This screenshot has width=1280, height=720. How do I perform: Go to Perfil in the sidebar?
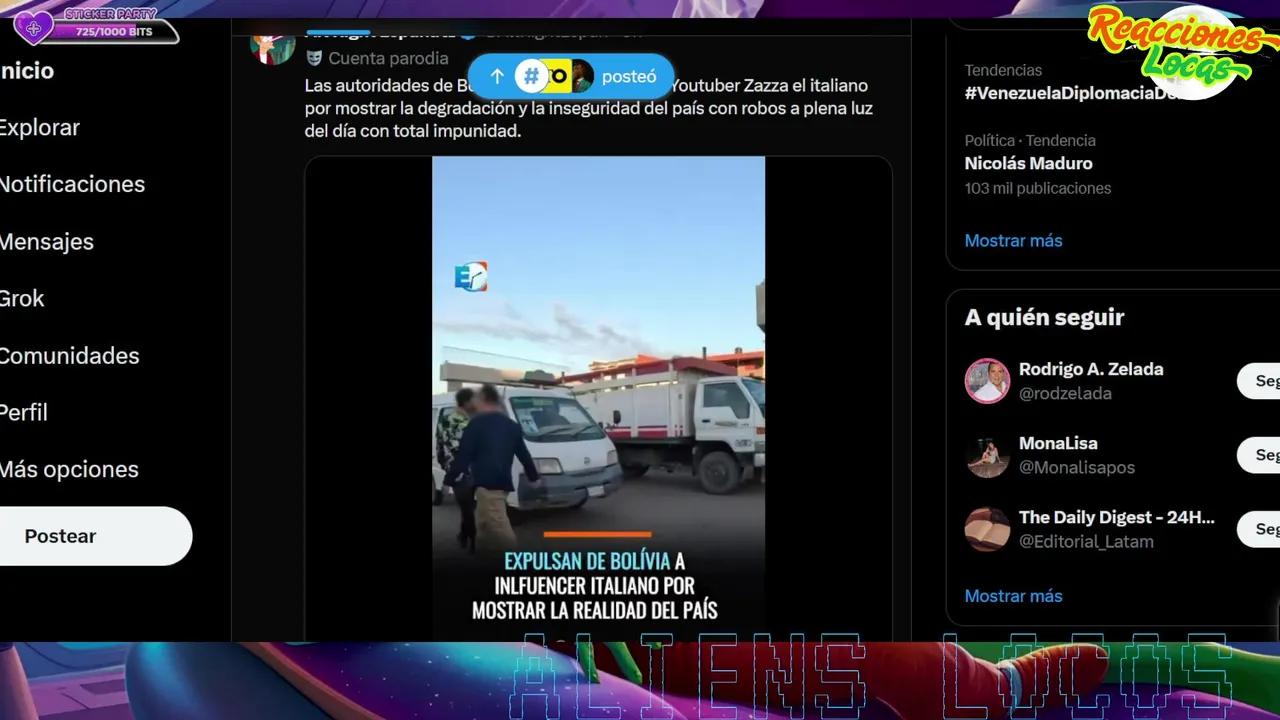(x=24, y=413)
